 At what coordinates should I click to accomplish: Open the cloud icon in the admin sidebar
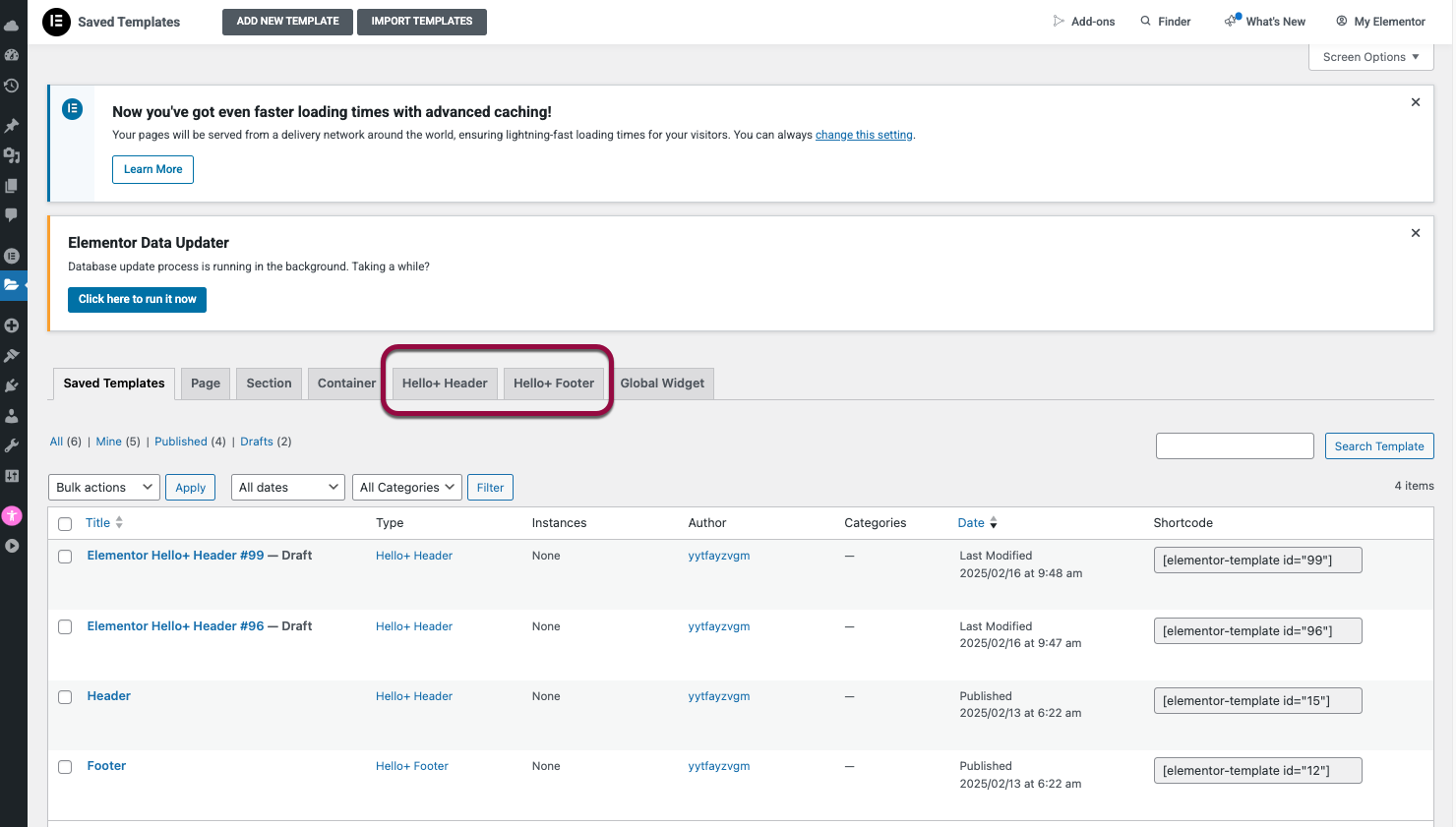12,25
